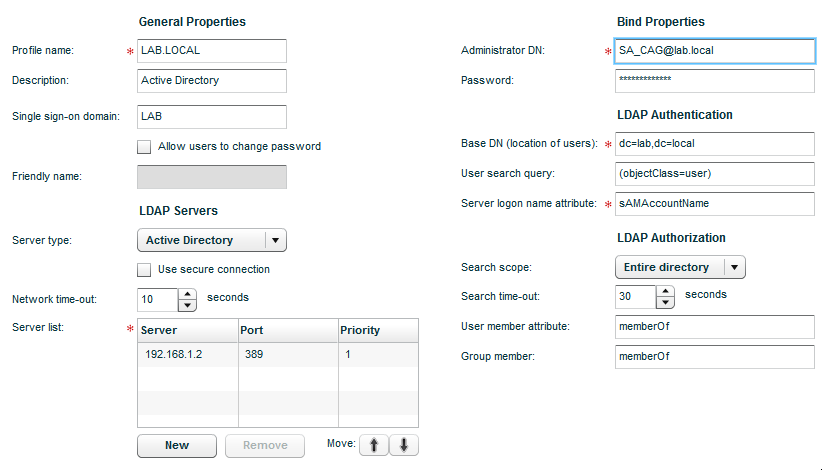Open the Server type dropdown

[212, 240]
